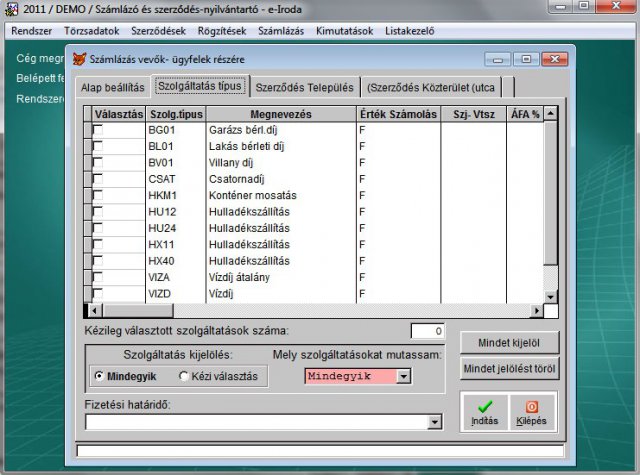640x475 pixels.
Task: Tick the checkbox for the CSAT Csatornadíj row
Action: pyautogui.click(x=97, y=179)
